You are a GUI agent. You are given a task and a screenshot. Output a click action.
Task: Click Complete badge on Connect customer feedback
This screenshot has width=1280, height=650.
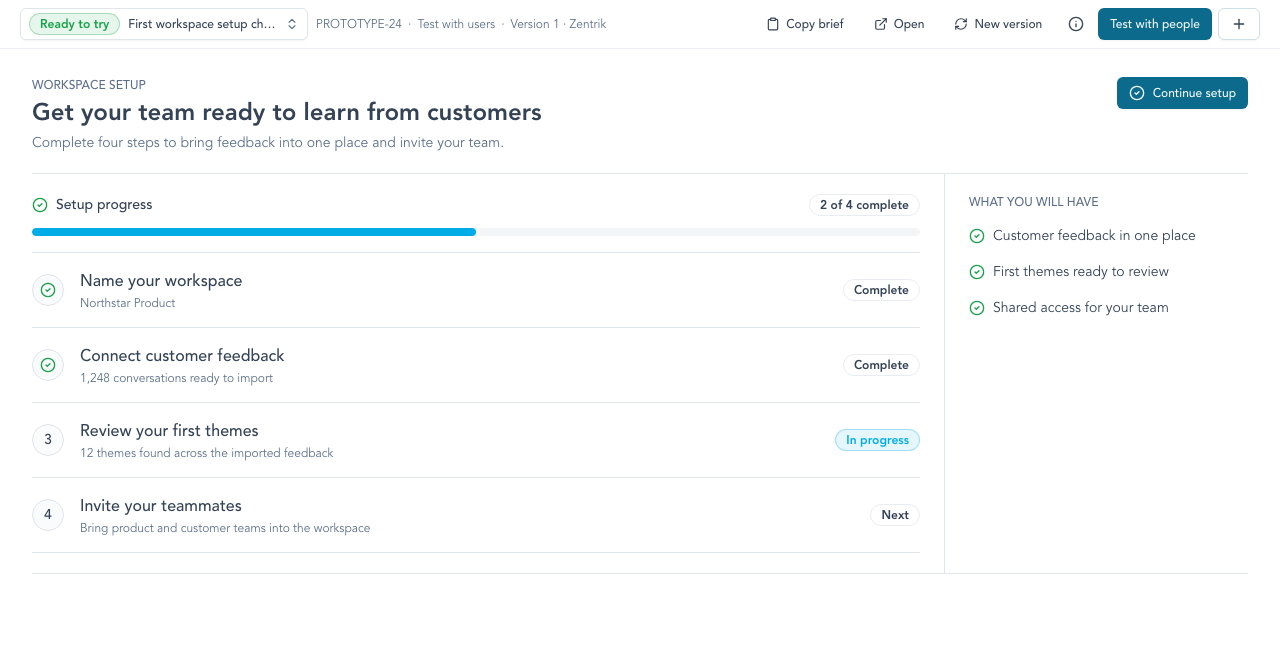click(x=881, y=365)
